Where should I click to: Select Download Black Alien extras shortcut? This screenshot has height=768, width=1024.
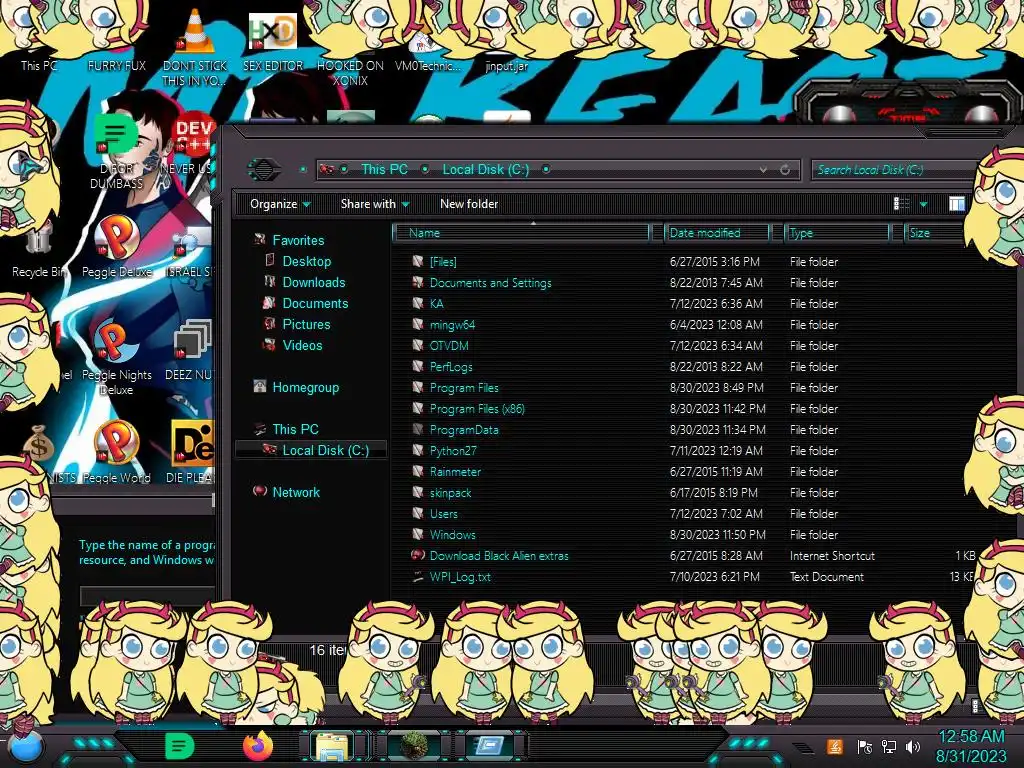(499, 556)
